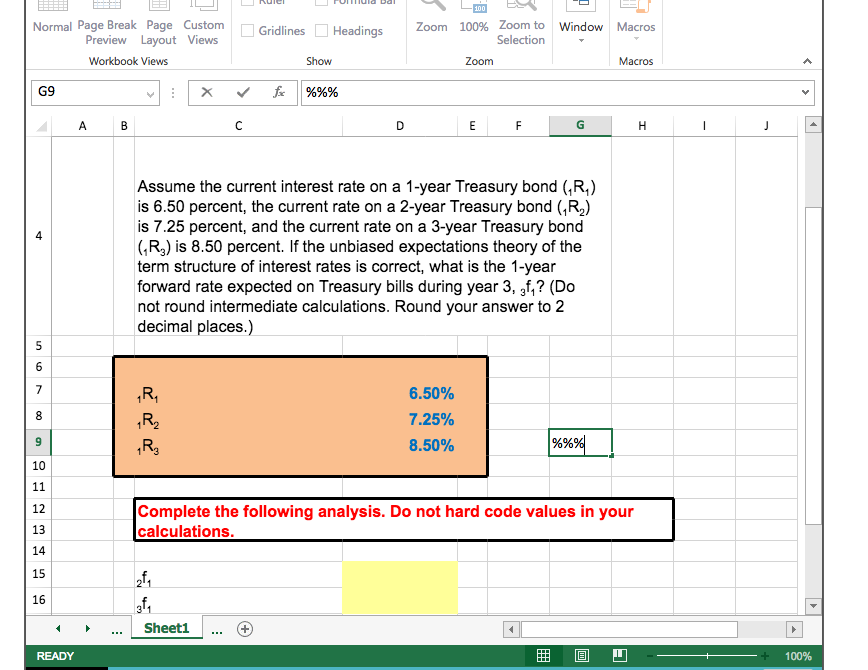The height and width of the screenshot is (670, 868).
Task: Add a new sheet with plus
Action: pyautogui.click(x=245, y=629)
